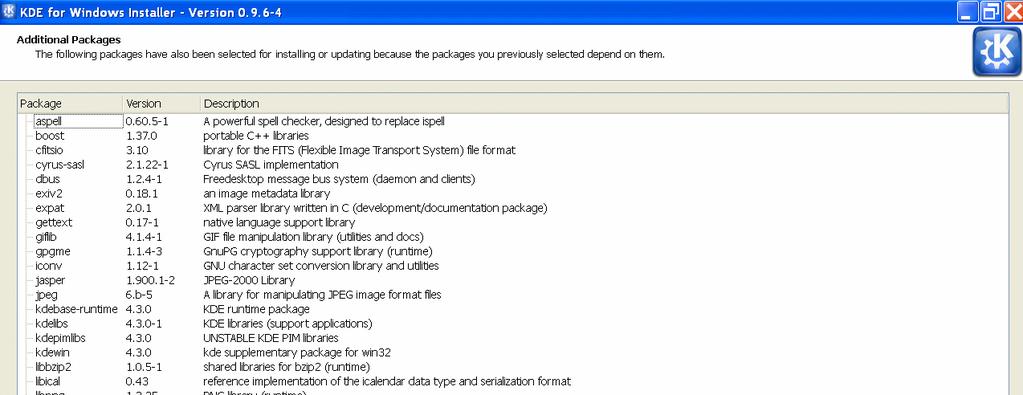
Task: Select the kdepimlibs package entry
Action: point(60,338)
